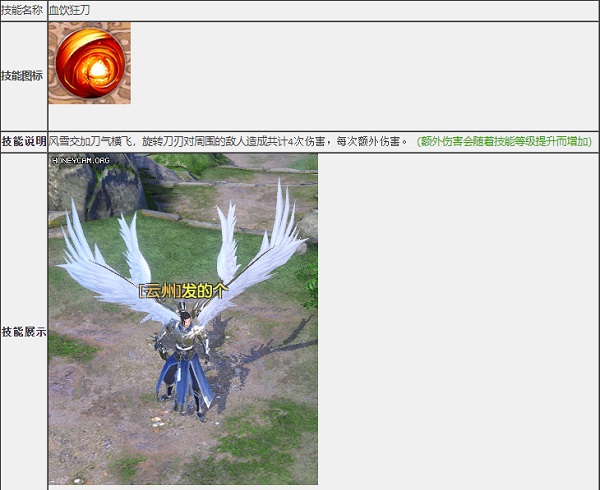Screen dimensions: 600x490
Task: Click the yellow player name 云州发的个
Action: click(183, 291)
